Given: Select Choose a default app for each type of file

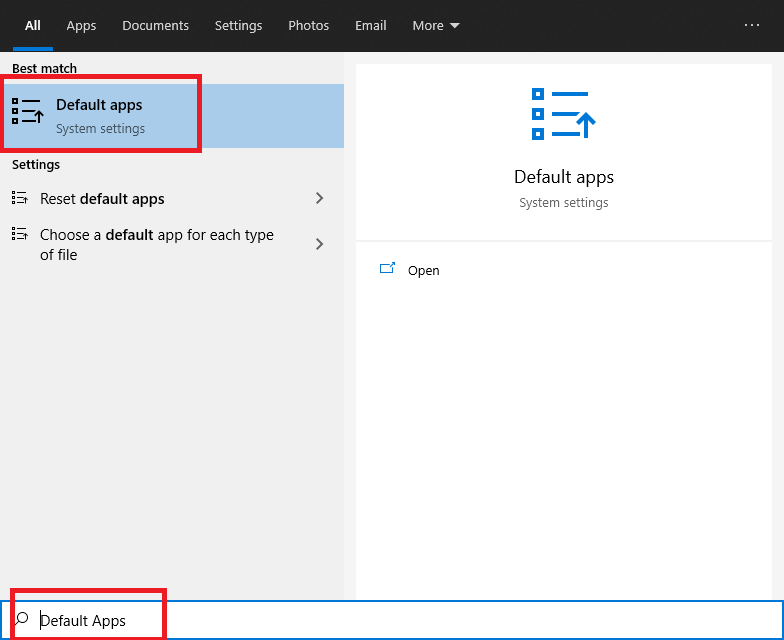Looking at the screenshot, I should click(172, 244).
